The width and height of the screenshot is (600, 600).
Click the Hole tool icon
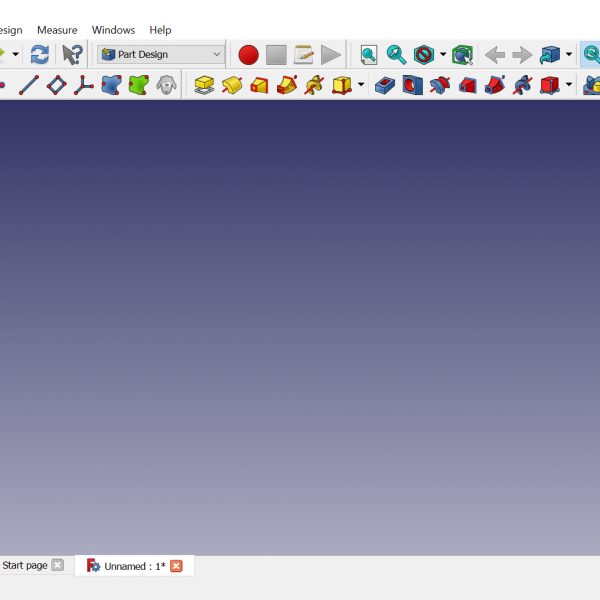click(412, 85)
